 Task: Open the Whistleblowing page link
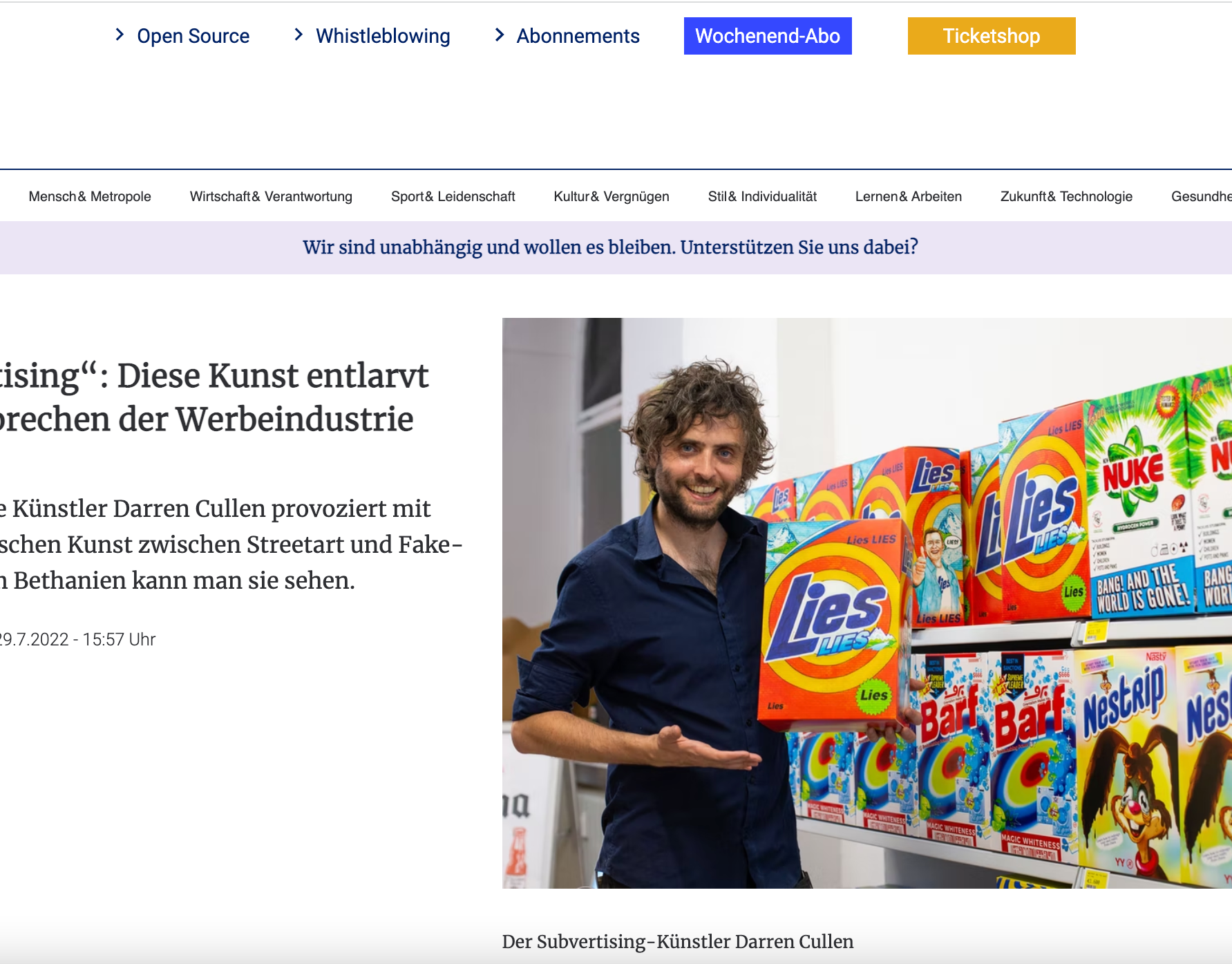[x=383, y=36]
